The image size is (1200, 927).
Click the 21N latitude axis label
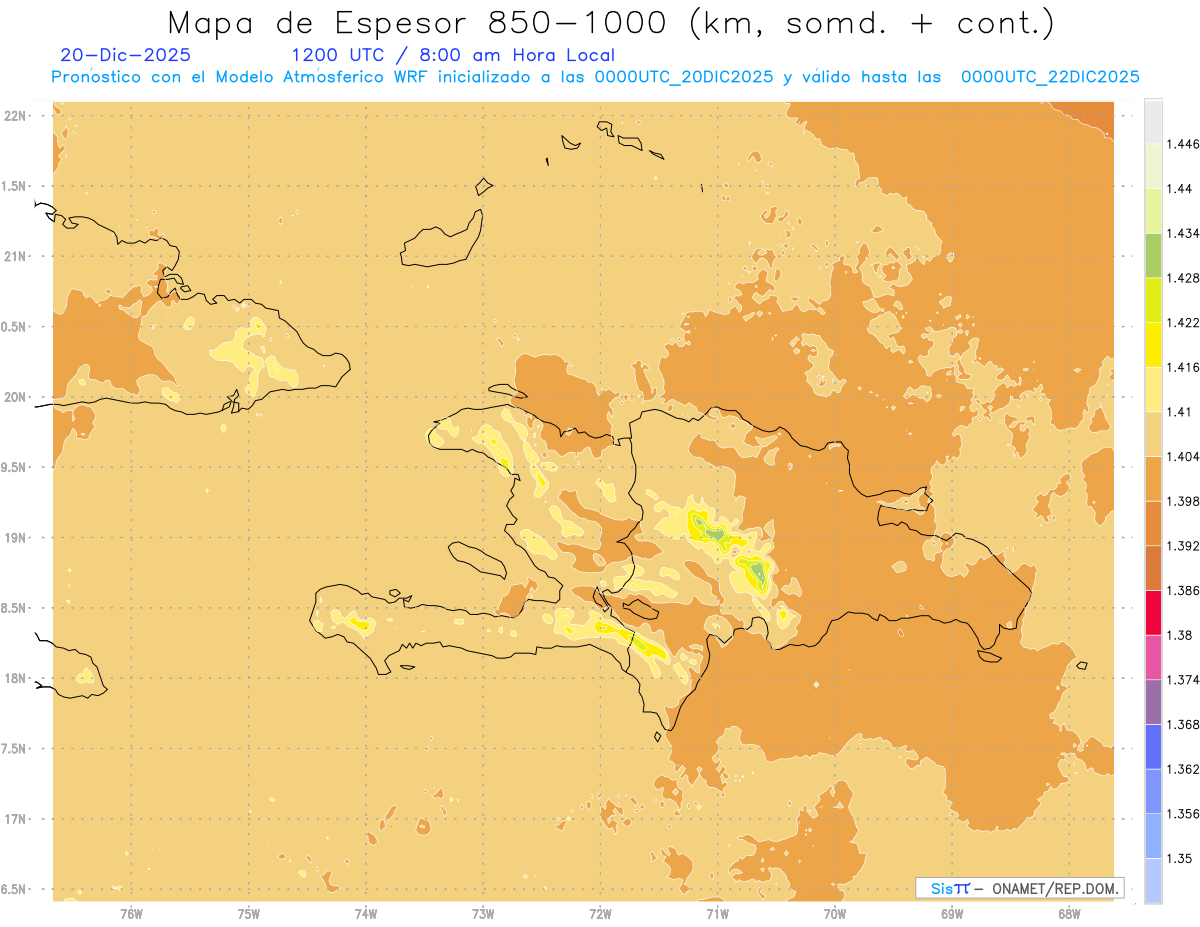[x=14, y=257]
